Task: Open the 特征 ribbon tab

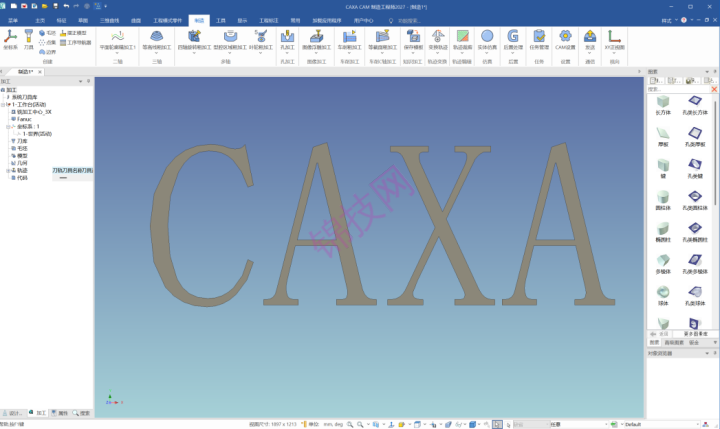Action: (x=62, y=21)
